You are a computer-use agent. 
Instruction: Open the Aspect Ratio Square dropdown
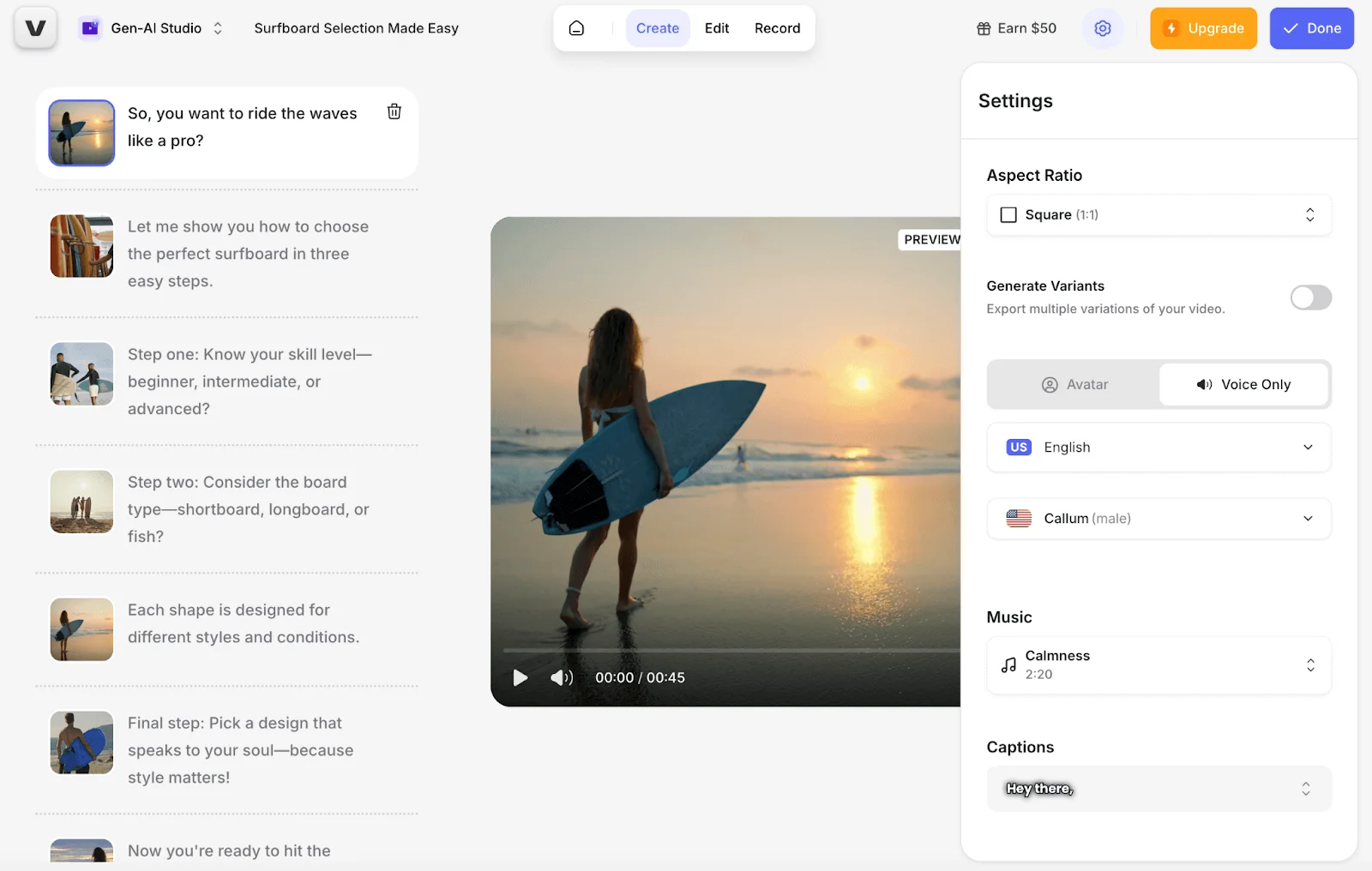[1158, 215]
